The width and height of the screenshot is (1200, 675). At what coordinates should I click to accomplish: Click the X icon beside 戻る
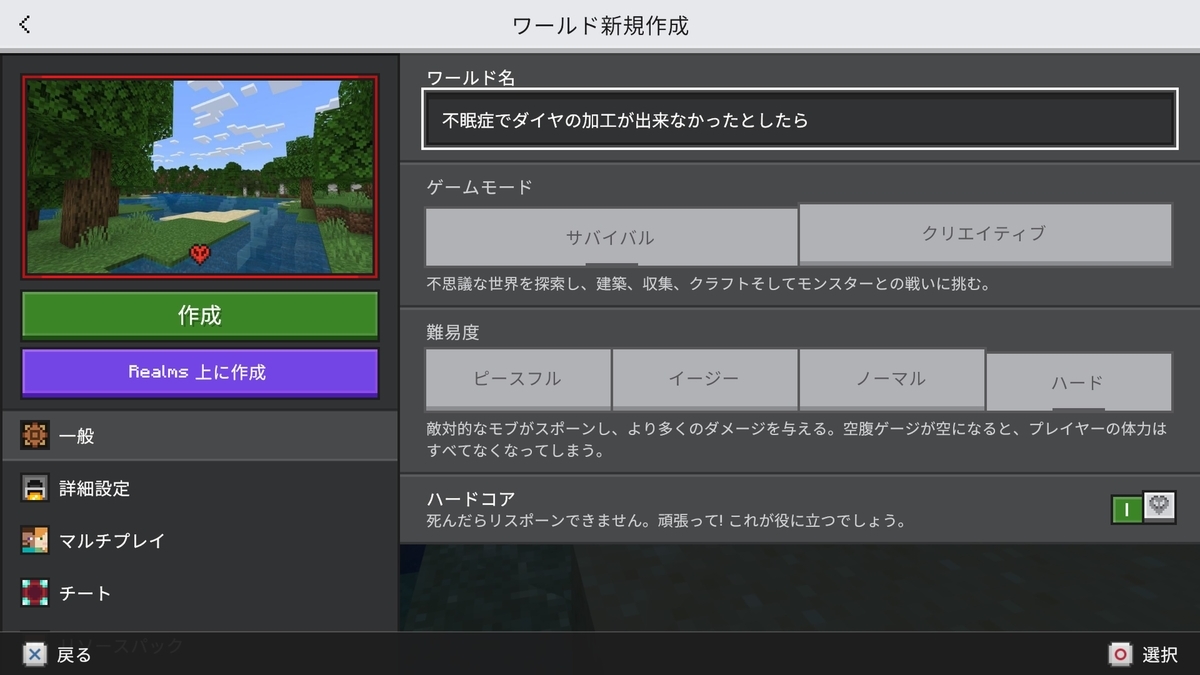pos(34,654)
